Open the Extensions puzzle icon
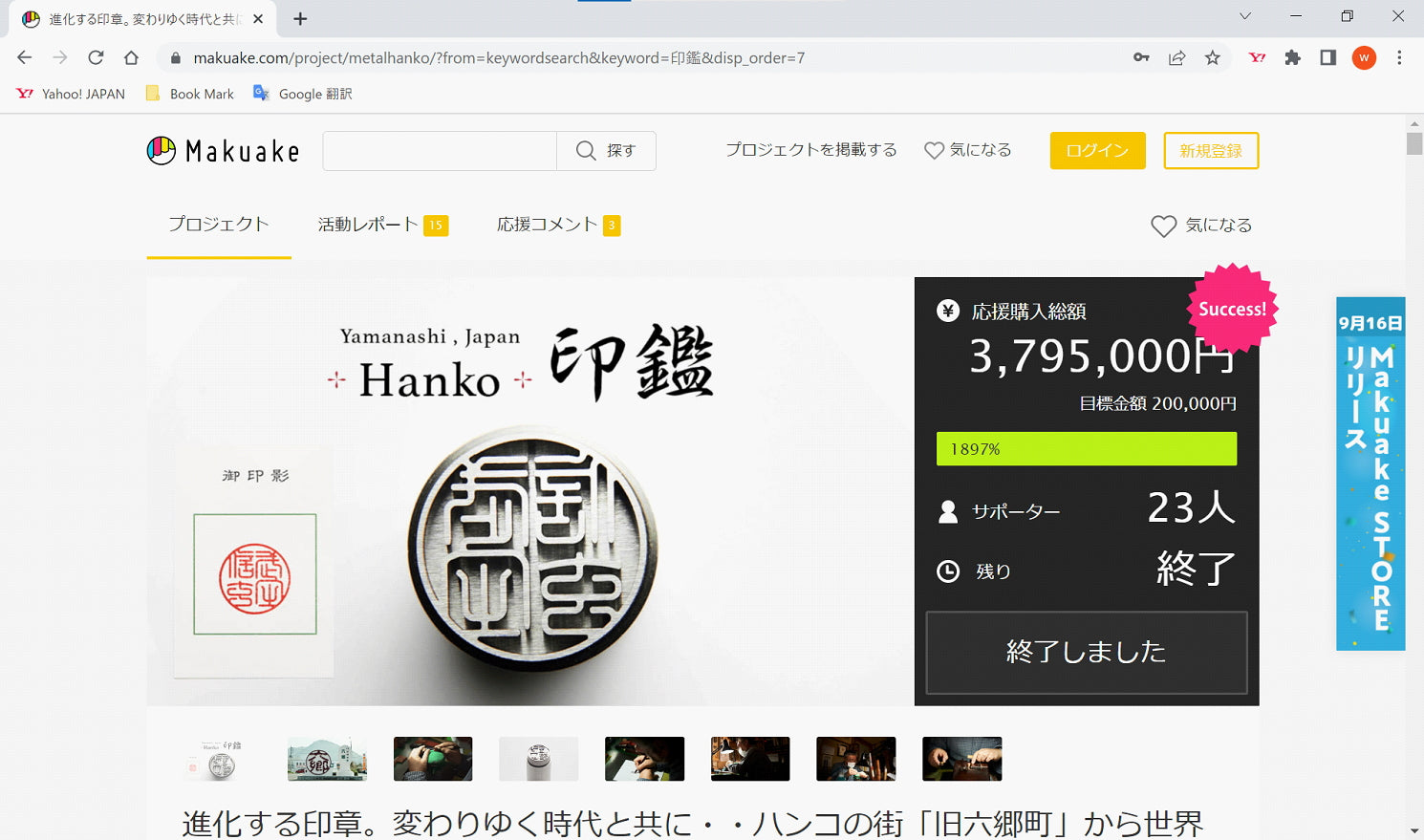 [1292, 57]
